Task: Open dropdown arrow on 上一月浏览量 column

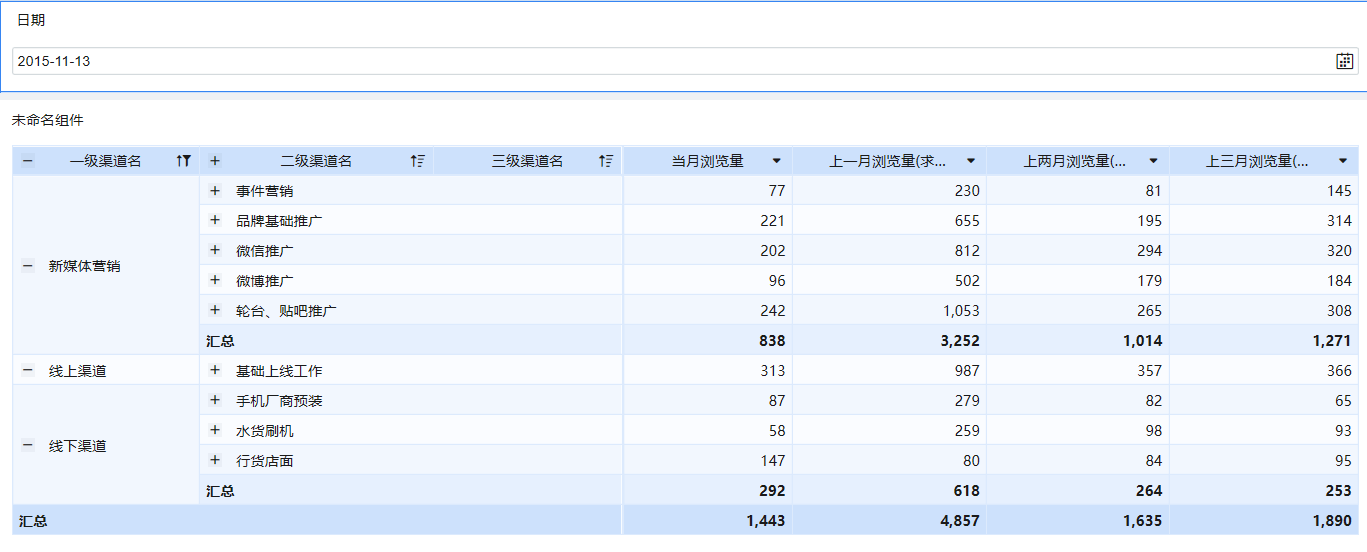Action: click(x=970, y=161)
